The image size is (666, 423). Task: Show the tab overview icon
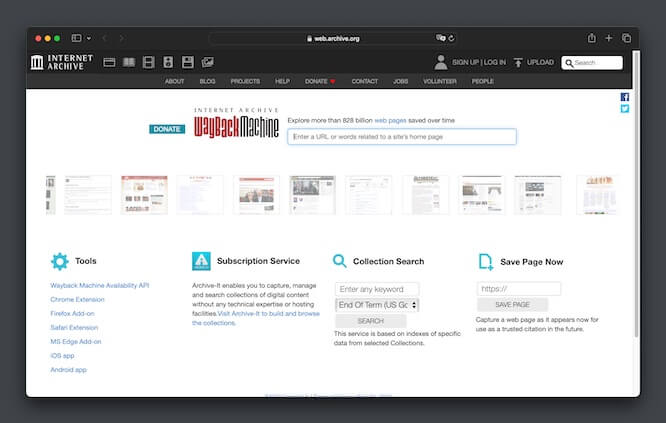[626, 38]
